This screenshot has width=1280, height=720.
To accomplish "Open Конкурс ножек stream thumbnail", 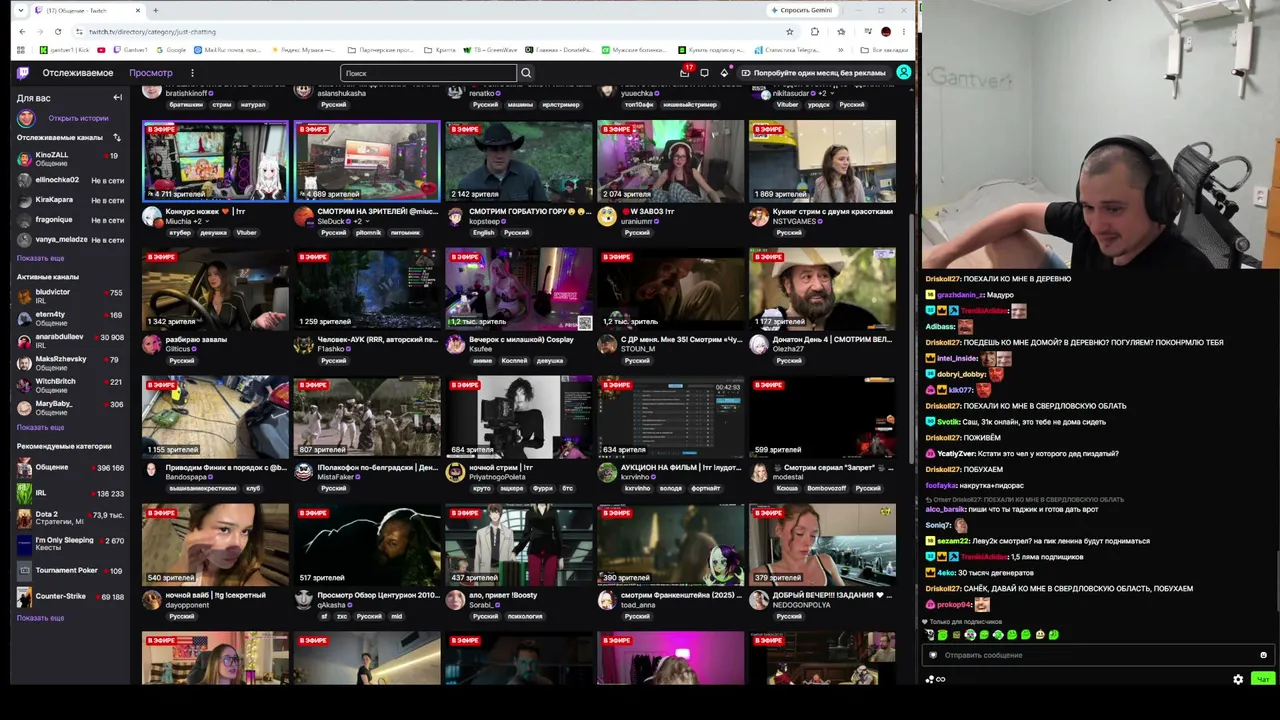I will click(x=215, y=161).
